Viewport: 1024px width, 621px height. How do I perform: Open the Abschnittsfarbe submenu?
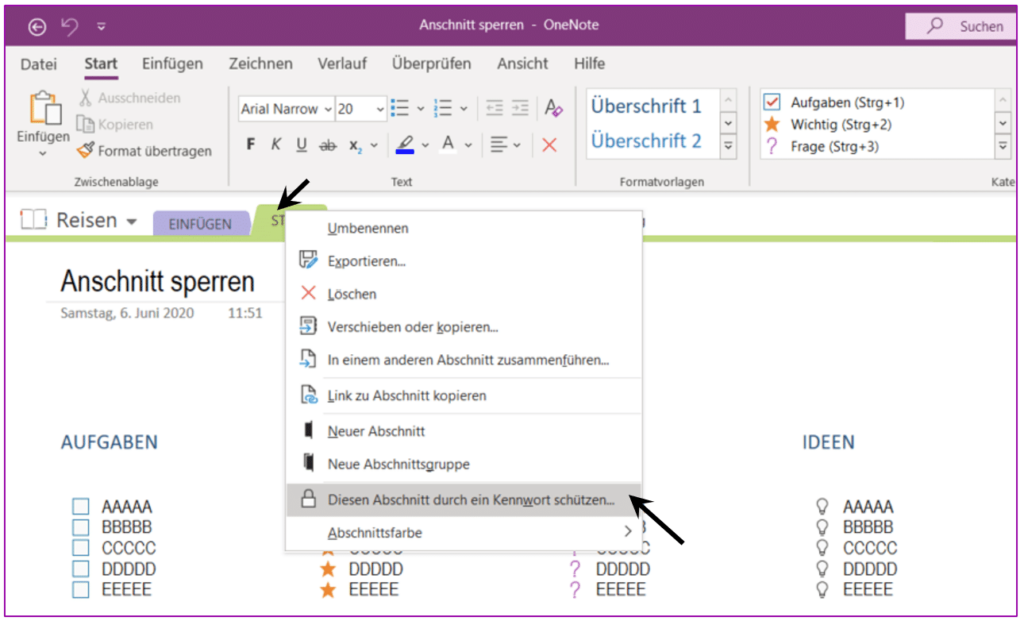pos(464,533)
